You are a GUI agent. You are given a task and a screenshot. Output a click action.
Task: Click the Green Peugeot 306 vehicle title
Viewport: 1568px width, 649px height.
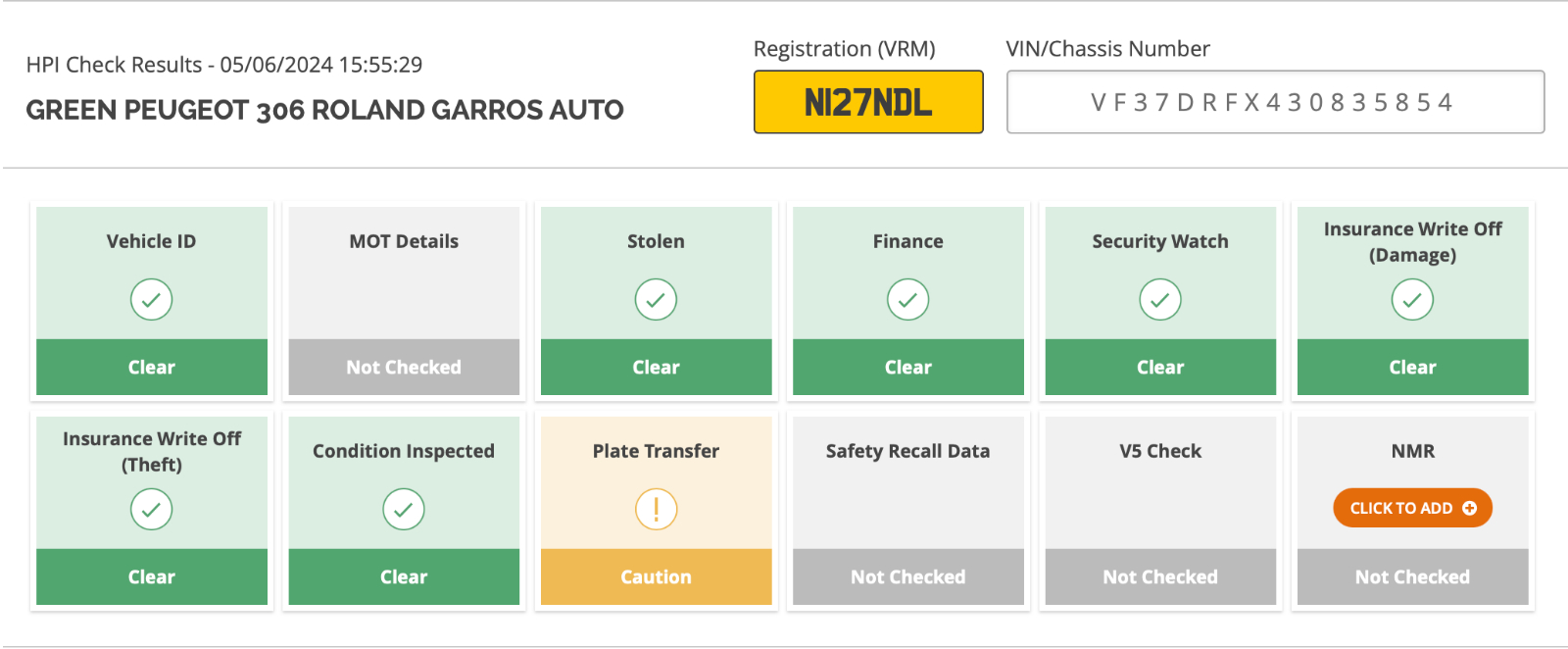[324, 110]
